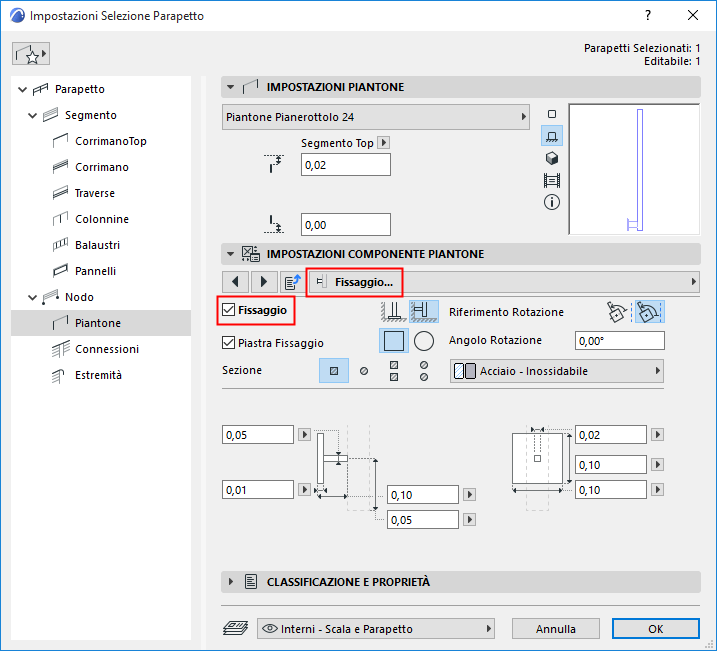Click arrow button next to 0,05 top-left field
The height and width of the screenshot is (651, 717).
(x=304, y=434)
